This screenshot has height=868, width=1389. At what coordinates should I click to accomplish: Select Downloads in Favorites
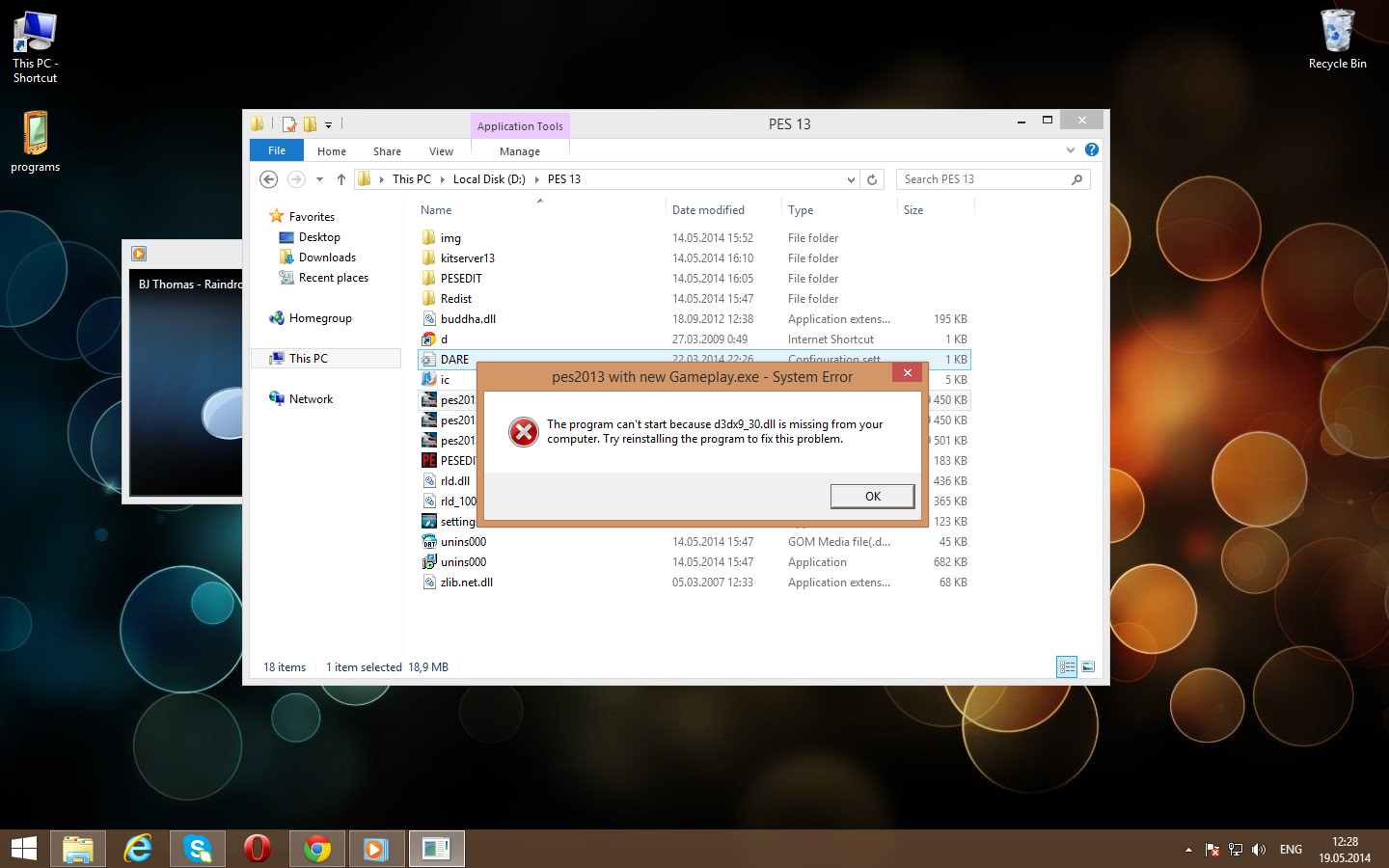pos(327,258)
